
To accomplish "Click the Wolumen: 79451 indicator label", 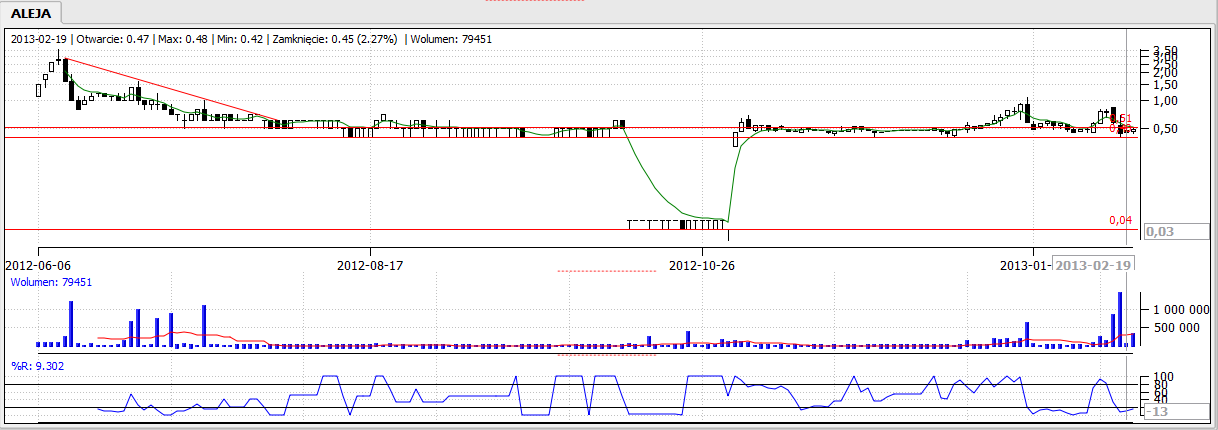I will pyautogui.click(x=51, y=282).
